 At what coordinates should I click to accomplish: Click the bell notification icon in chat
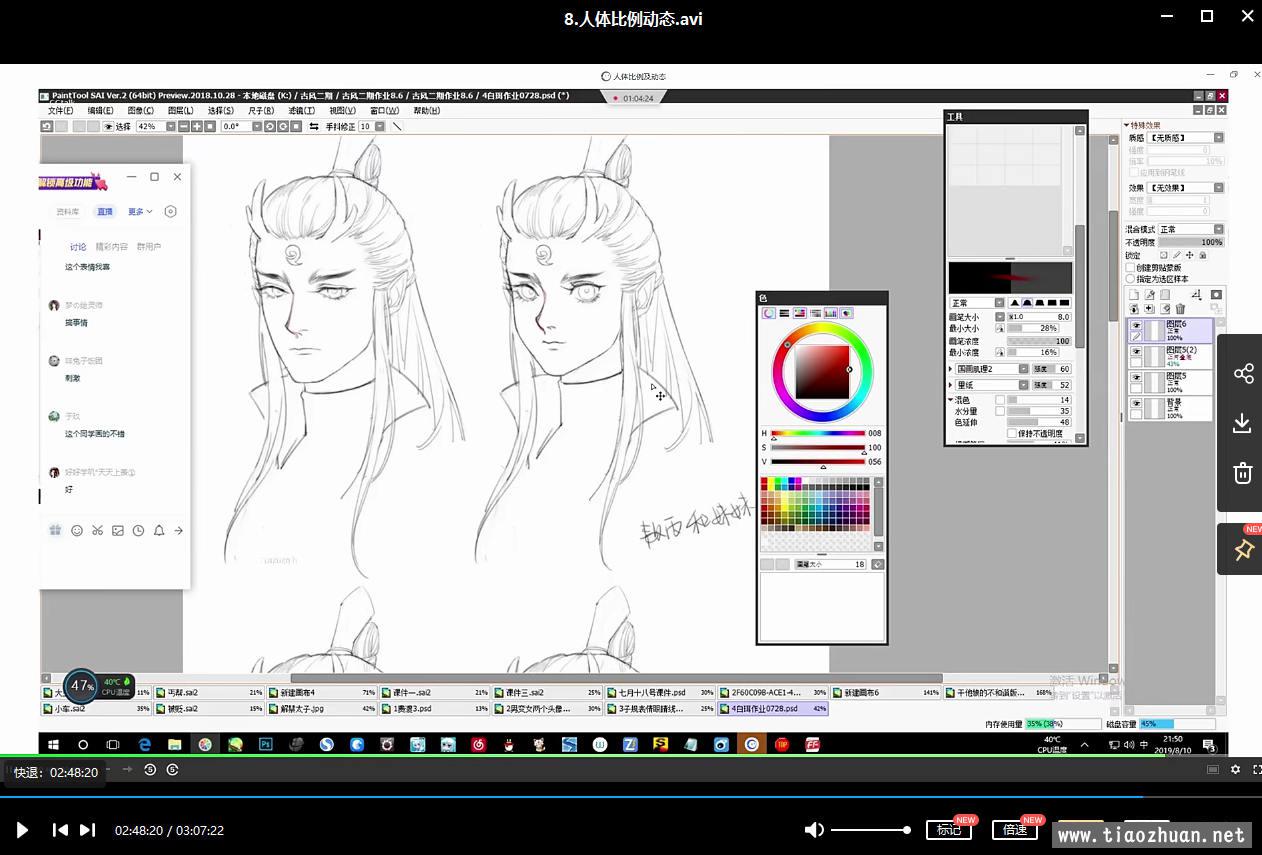tap(158, 531)
